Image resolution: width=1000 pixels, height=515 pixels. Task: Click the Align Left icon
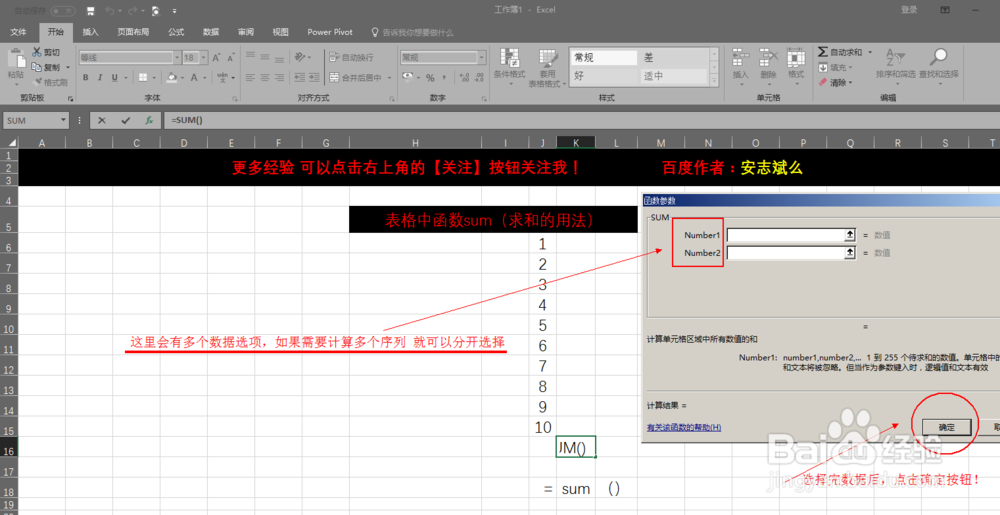pos(250,78)
